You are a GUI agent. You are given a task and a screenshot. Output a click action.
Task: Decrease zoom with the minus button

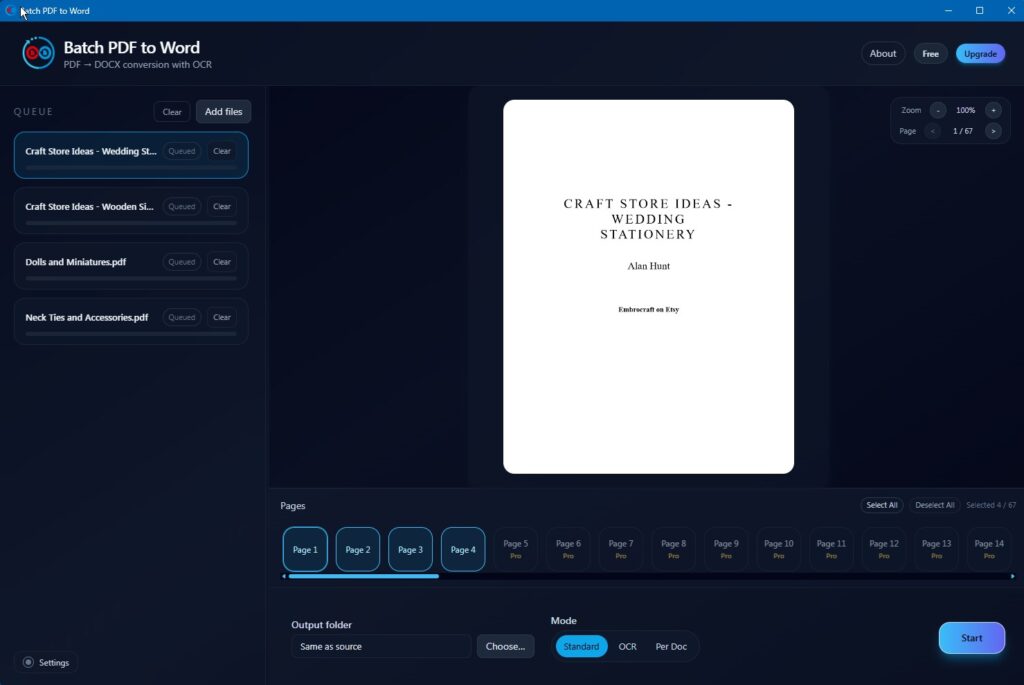(x=938, y=110)
